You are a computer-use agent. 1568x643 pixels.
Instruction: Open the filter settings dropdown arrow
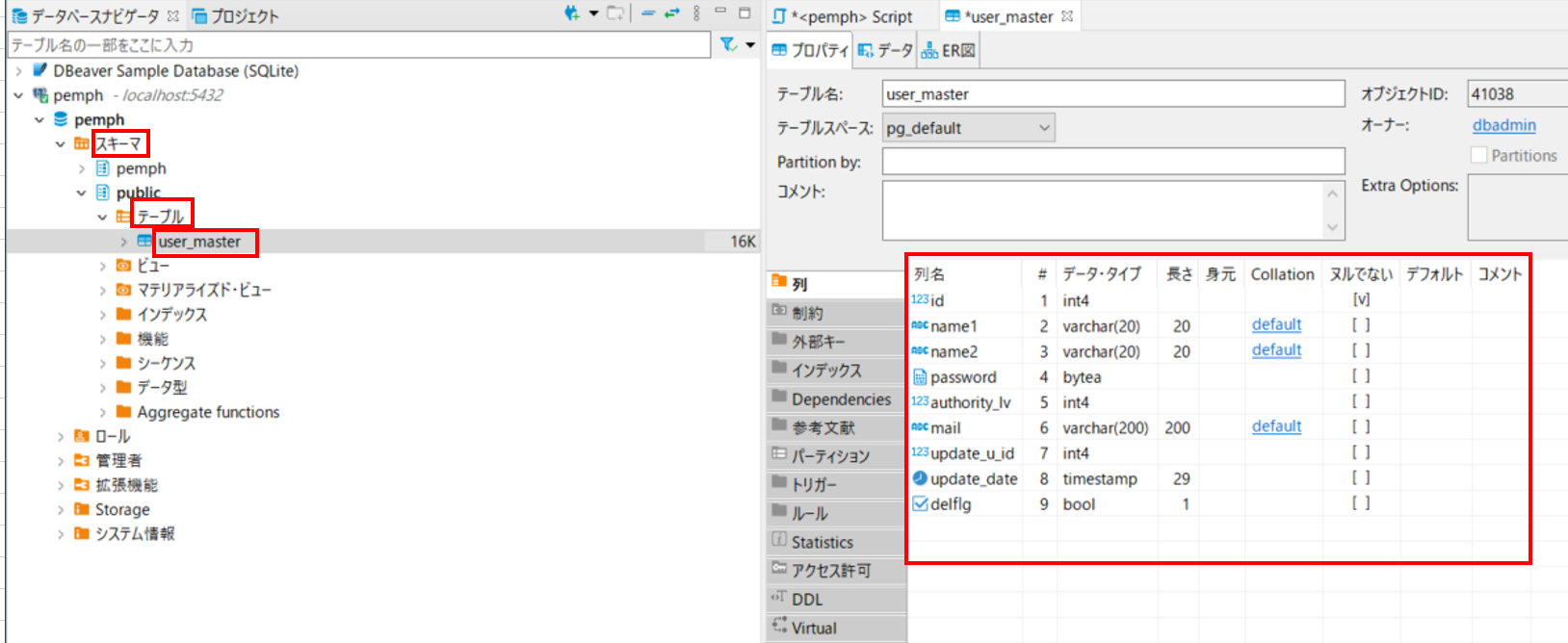point(750,44)
